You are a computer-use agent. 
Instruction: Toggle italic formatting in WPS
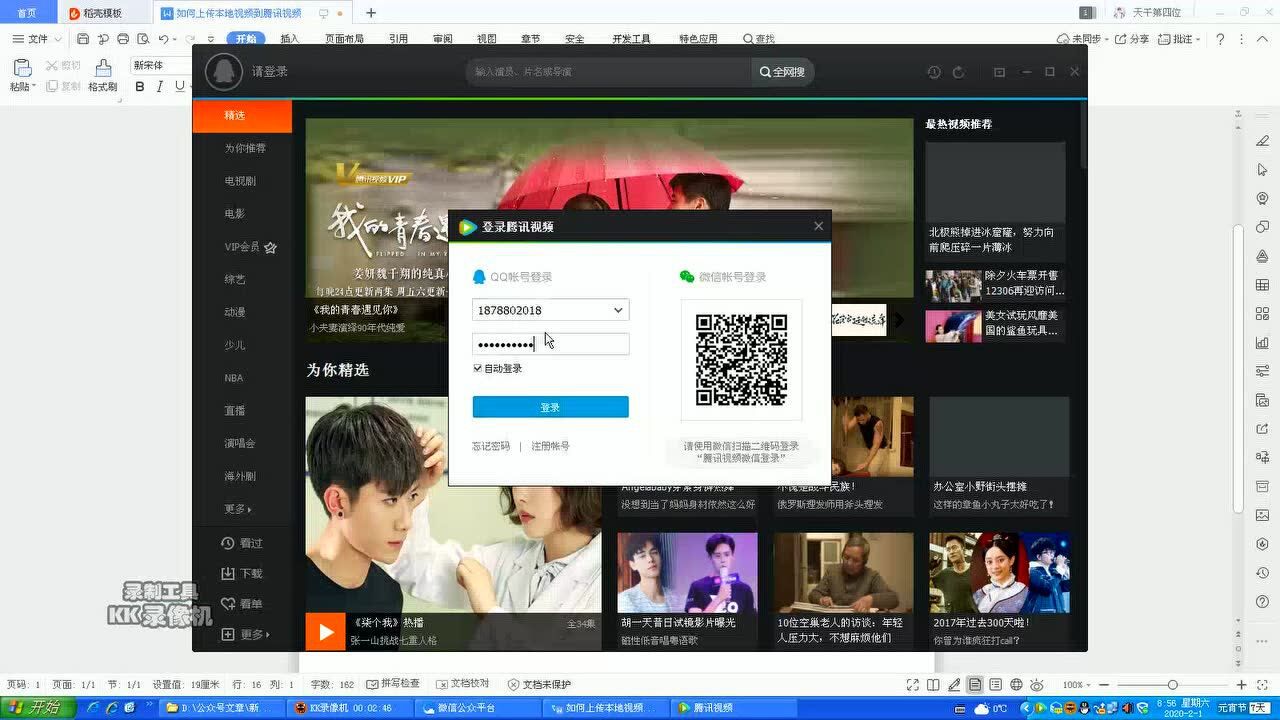159,86
